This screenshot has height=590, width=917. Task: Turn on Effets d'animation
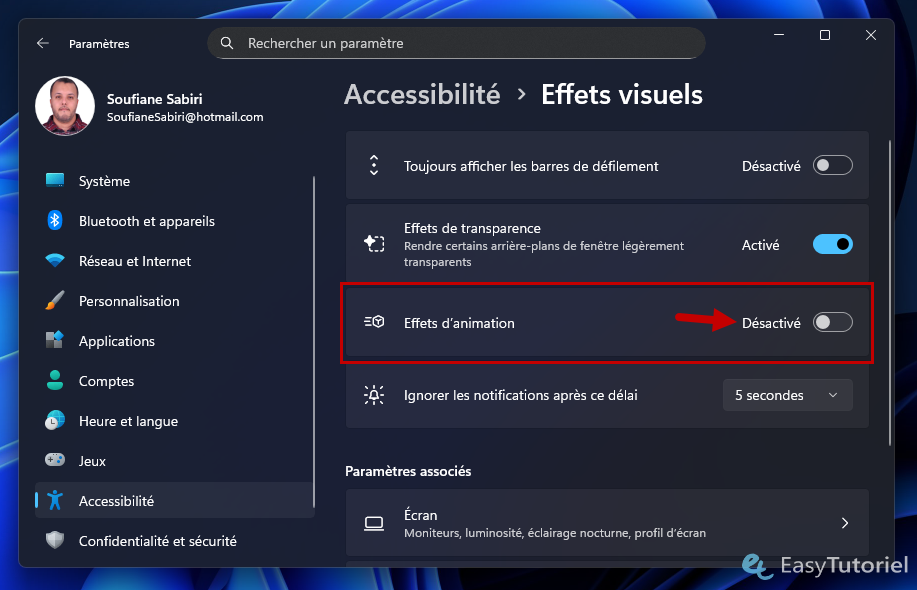pyautogui.click(x=832, y=322)
